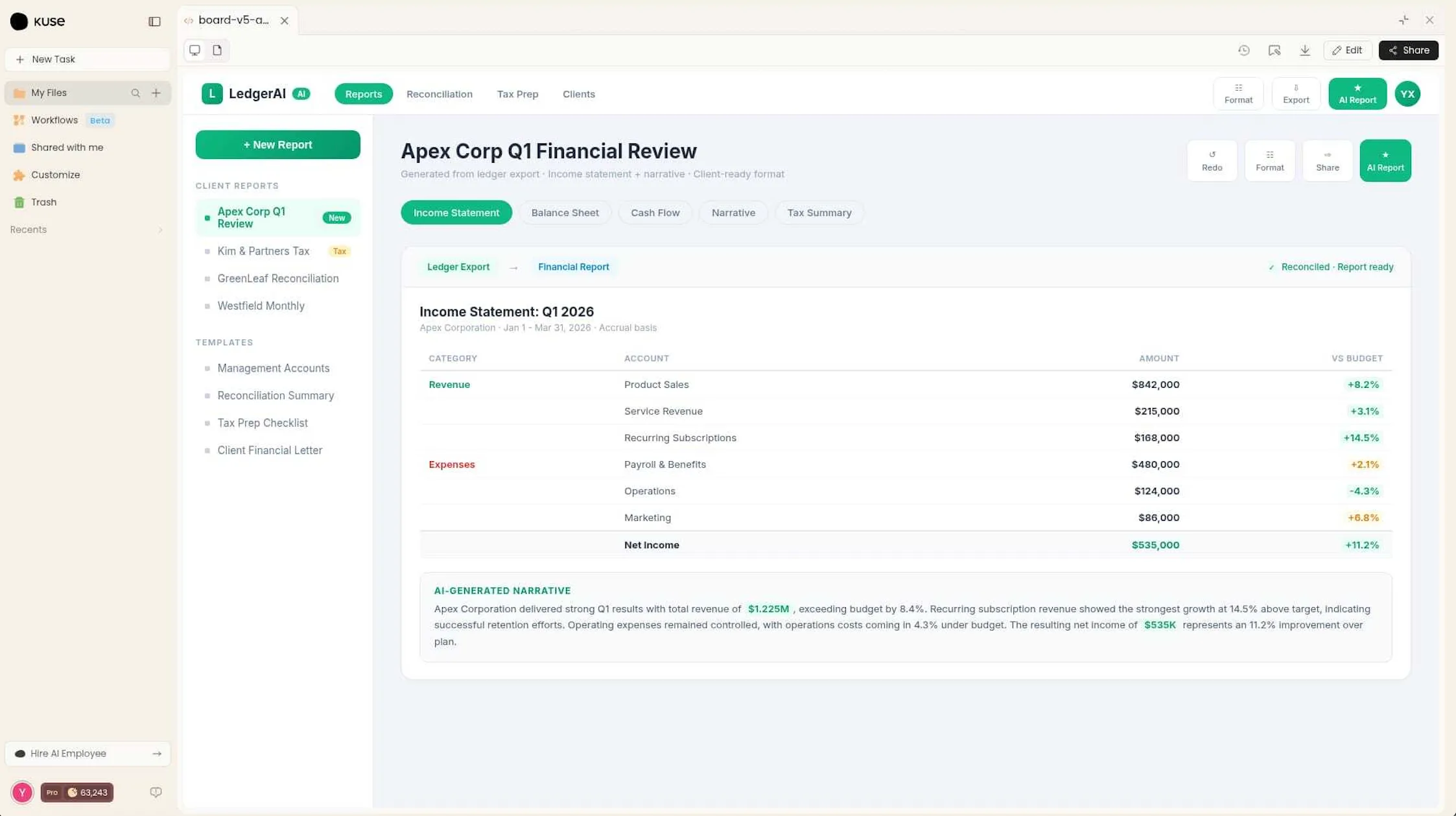Open the Tax Prep tab
The height and width of the screenshot is (816, 1456).
[x=517, y=94]
